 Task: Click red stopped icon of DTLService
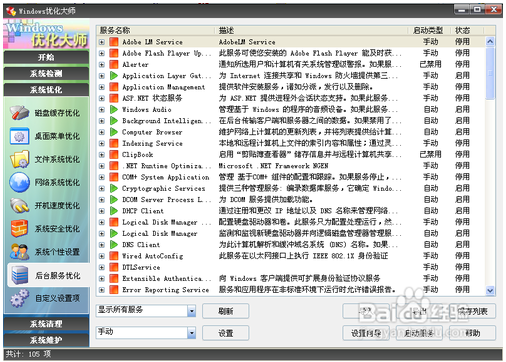click(114, 267)
